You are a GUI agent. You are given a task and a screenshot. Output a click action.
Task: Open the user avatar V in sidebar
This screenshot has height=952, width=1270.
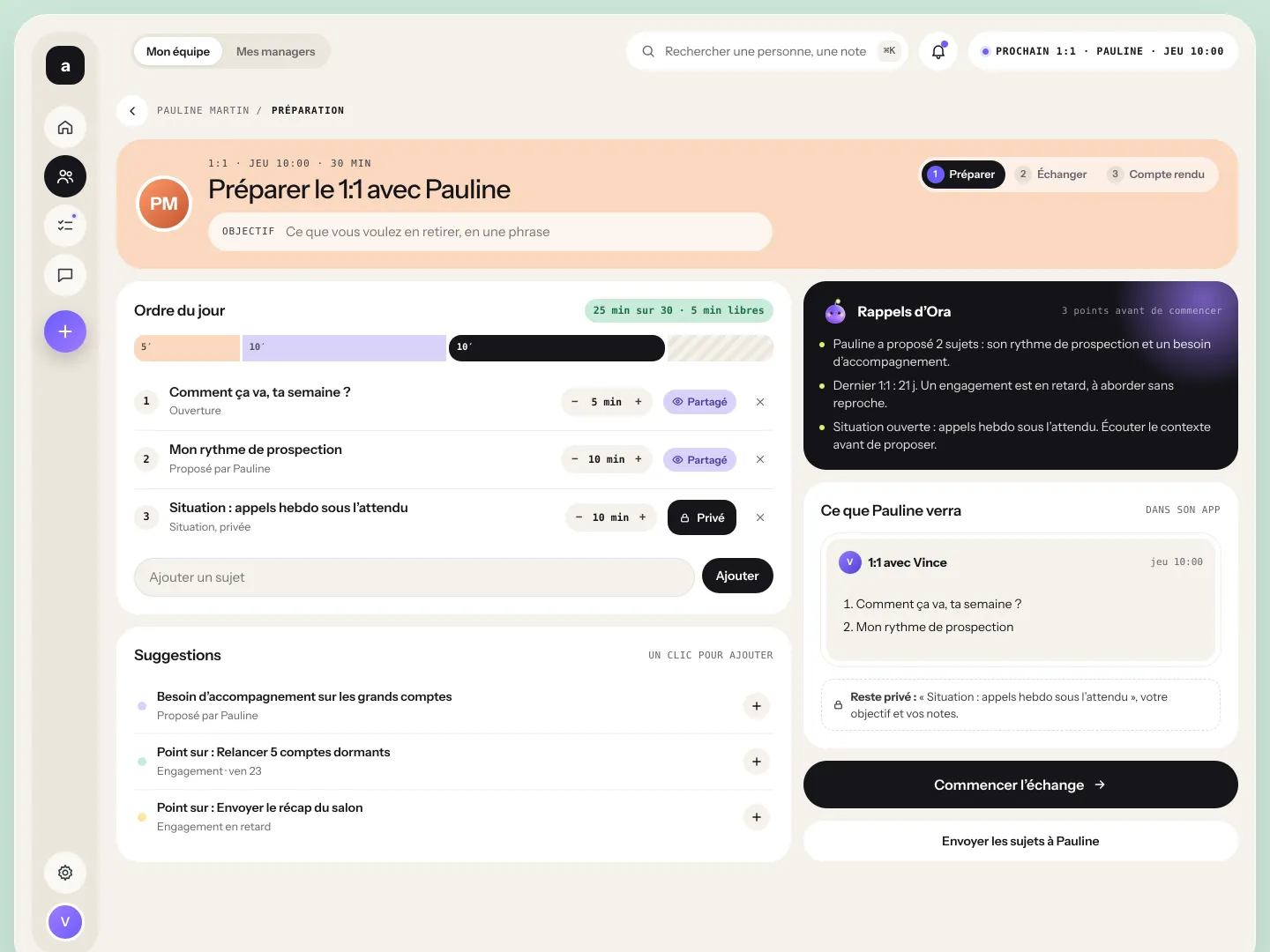65,922
